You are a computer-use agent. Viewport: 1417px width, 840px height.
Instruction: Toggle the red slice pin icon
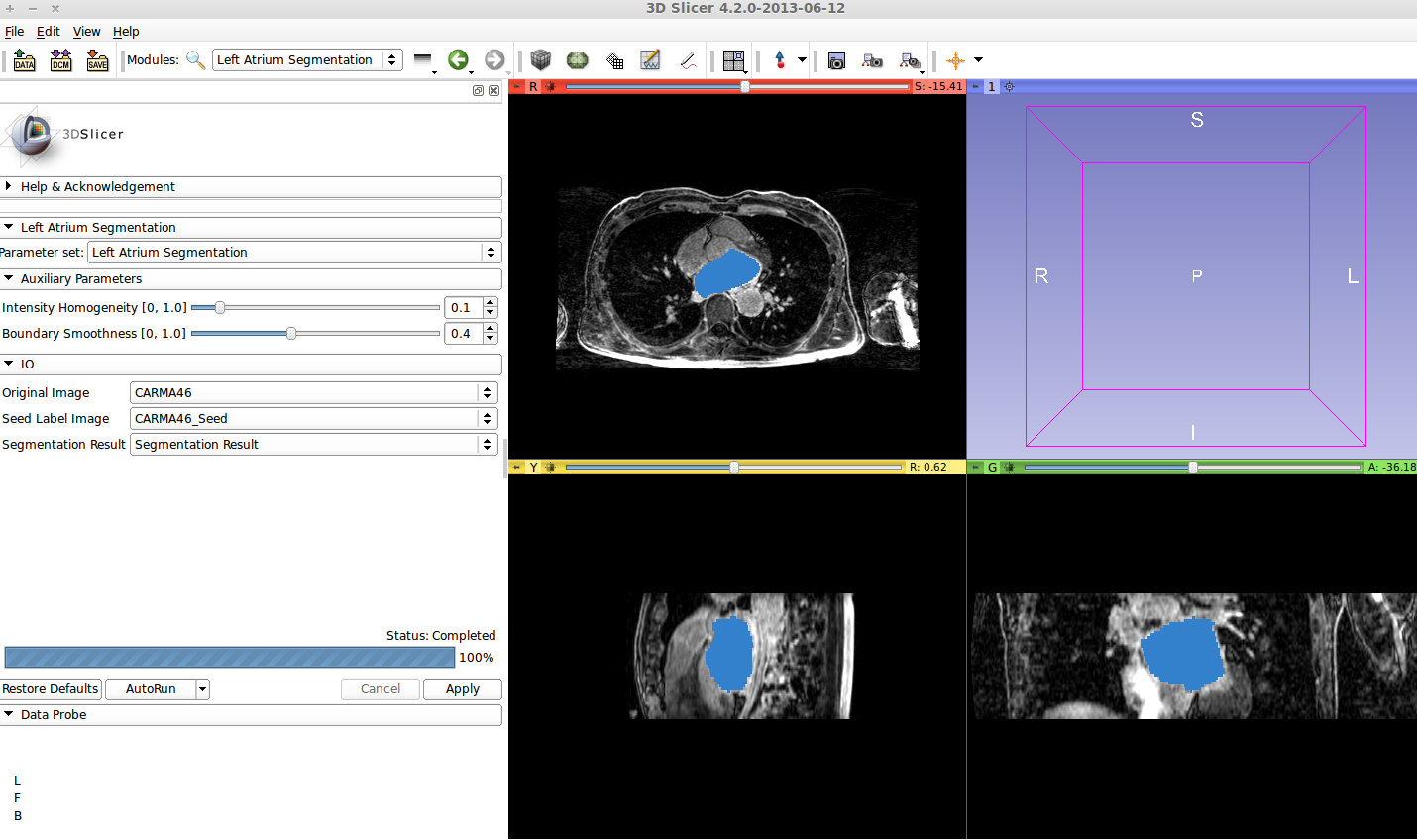pos(517,87)
